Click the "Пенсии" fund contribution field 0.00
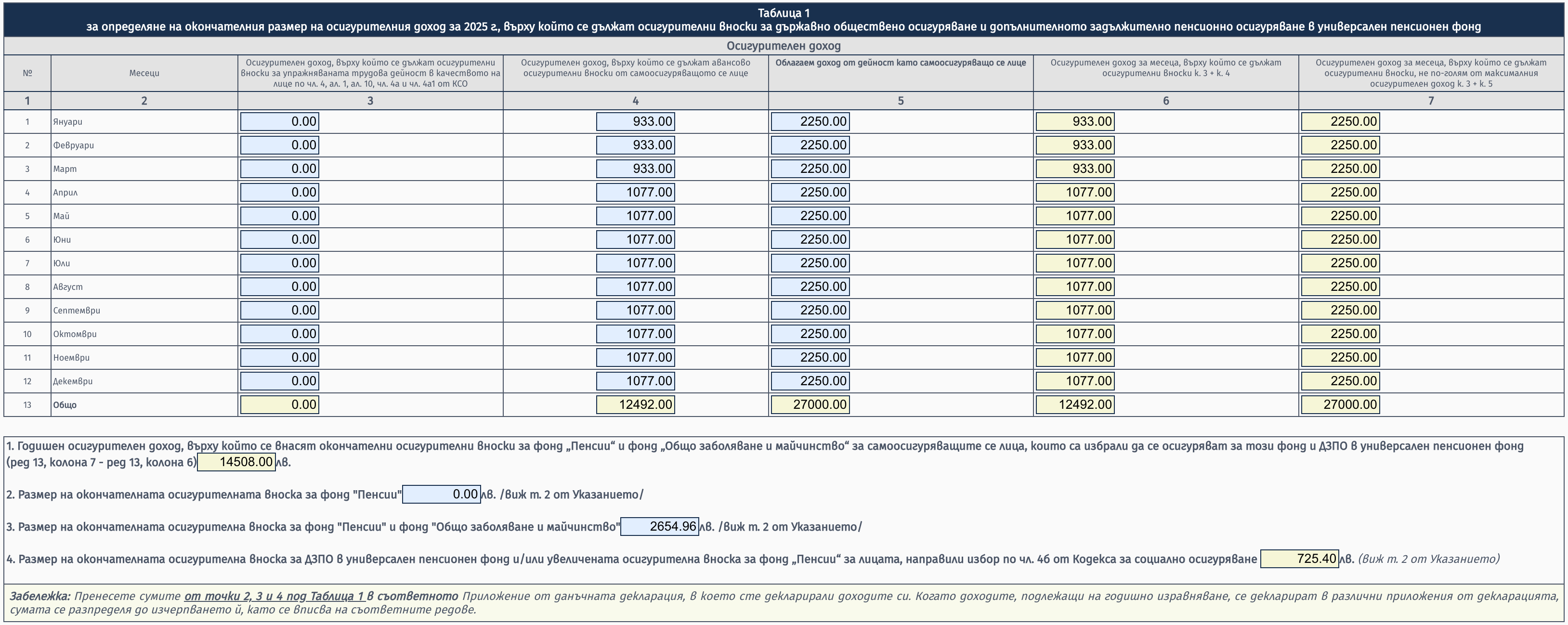 tap(441, 494)
